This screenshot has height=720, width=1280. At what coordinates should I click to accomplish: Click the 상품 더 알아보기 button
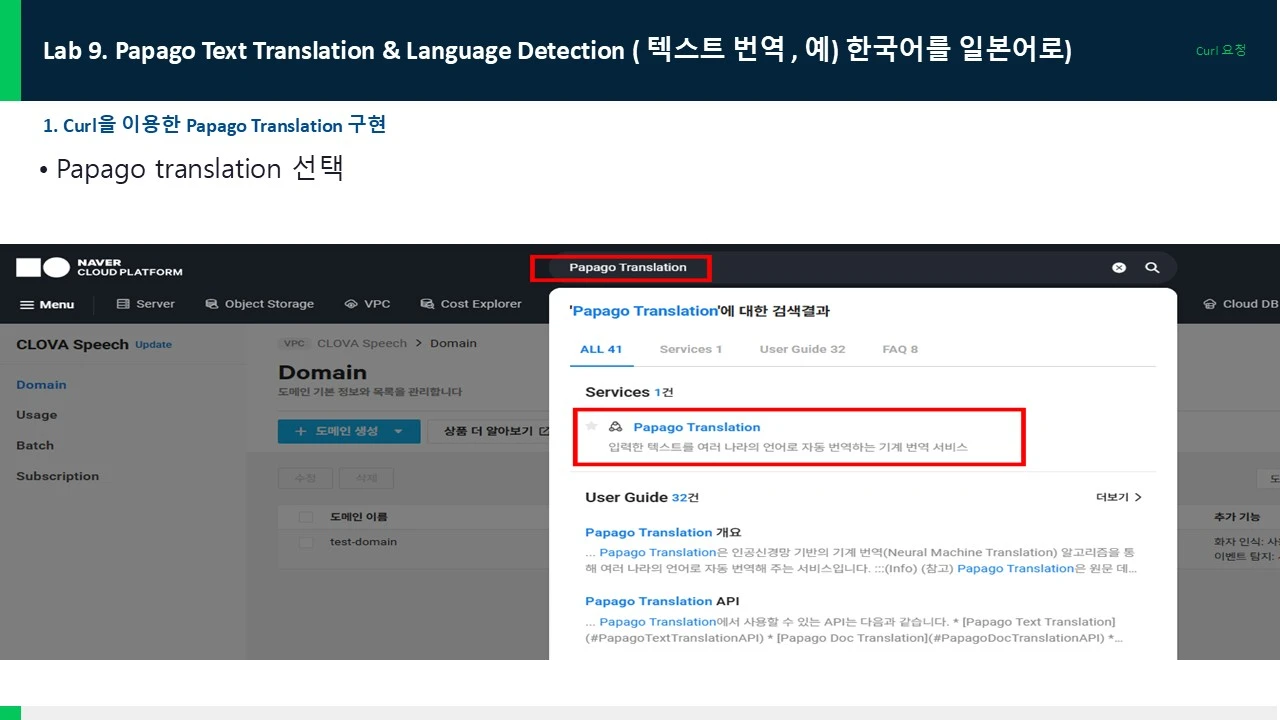[x=489, y=431]
